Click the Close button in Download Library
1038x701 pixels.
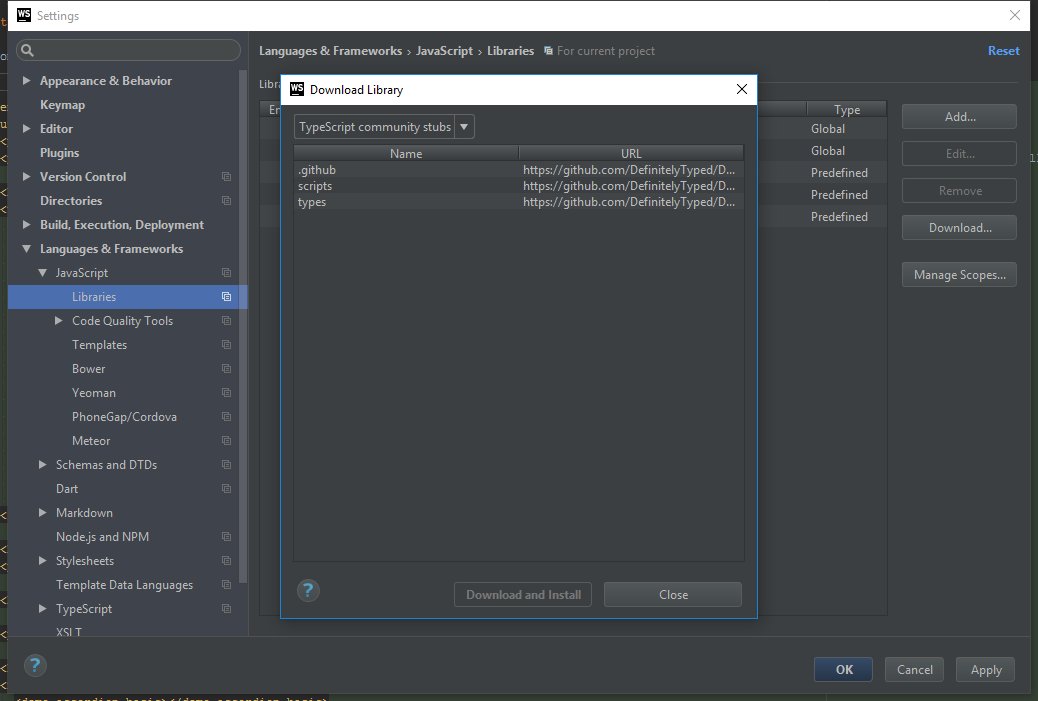pos(673,594)
